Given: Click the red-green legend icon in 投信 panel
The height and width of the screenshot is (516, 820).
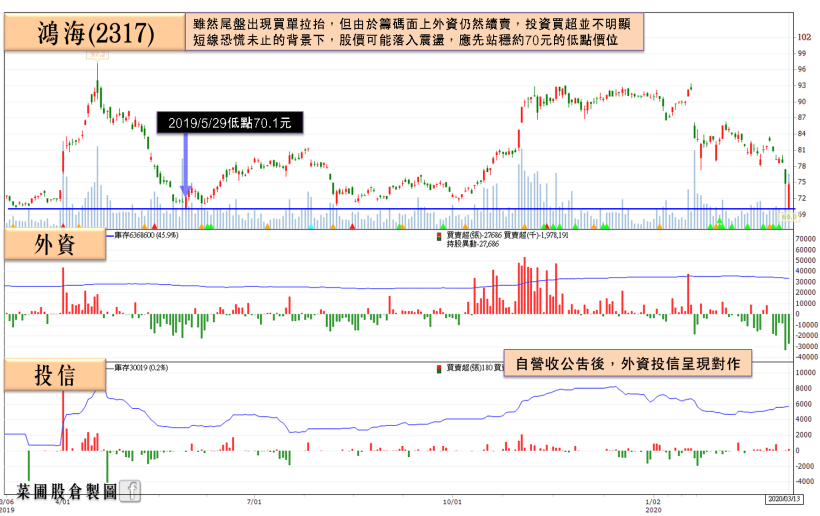Looking at the screenshot, I should pos(439,369).
